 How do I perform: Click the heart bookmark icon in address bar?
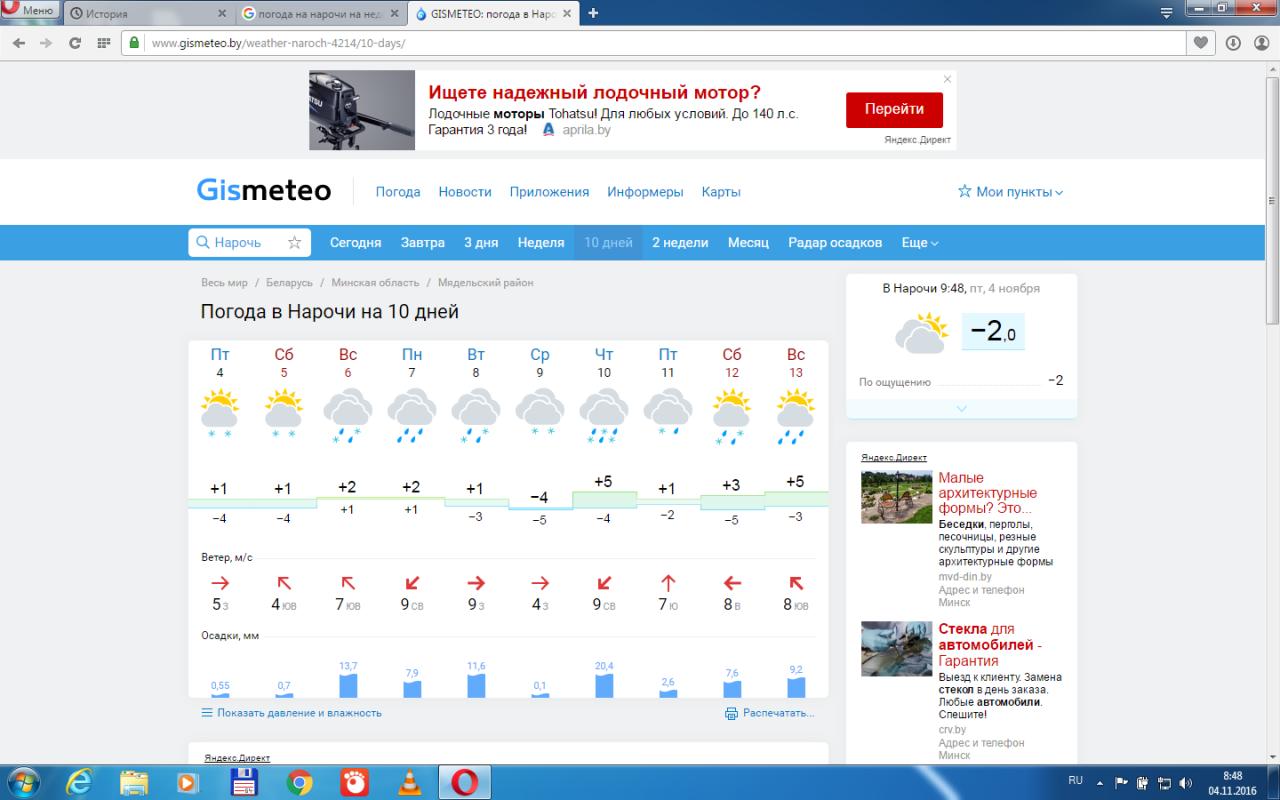1201,43
